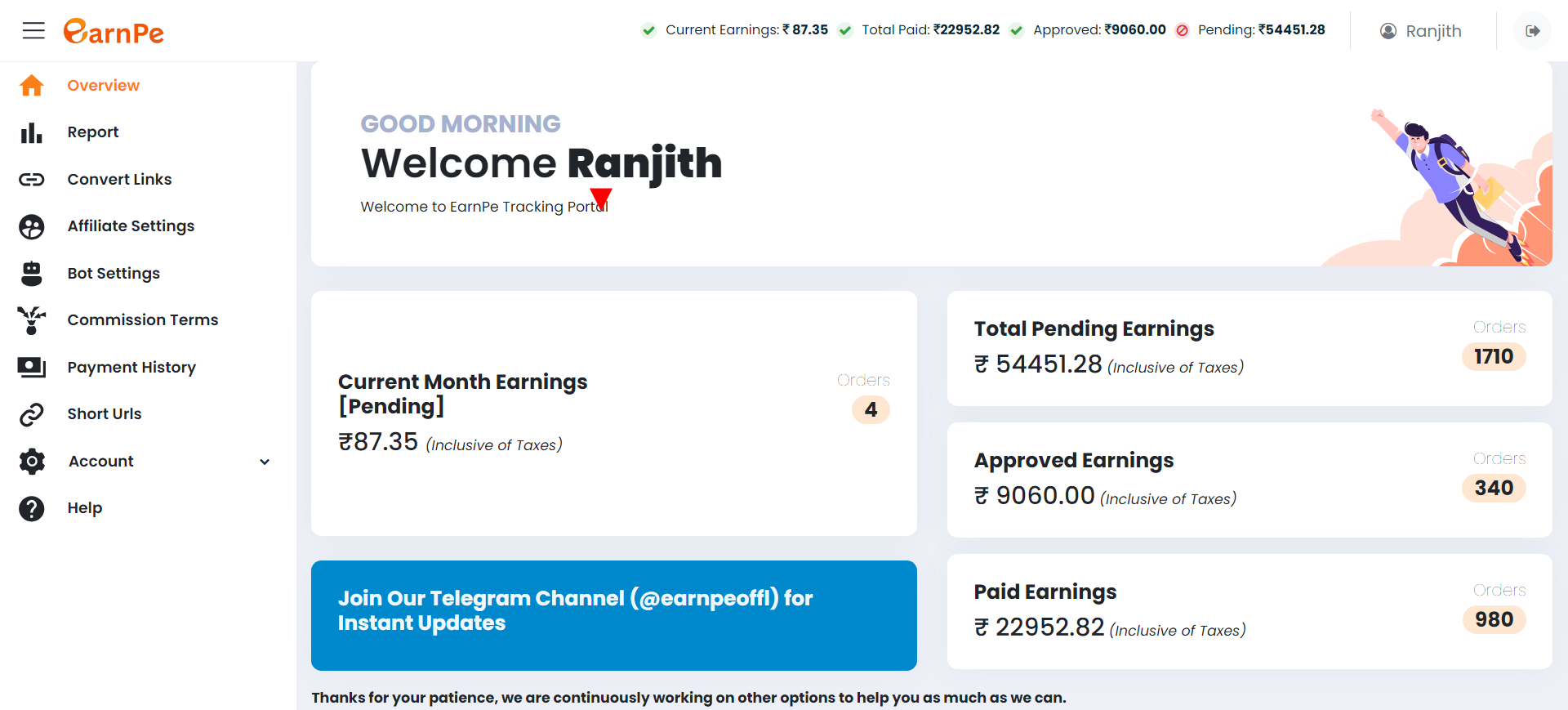Click the green check by Current Earnings
The height and width of the screenshot is (710, 1568).
(x=648, y=30)
